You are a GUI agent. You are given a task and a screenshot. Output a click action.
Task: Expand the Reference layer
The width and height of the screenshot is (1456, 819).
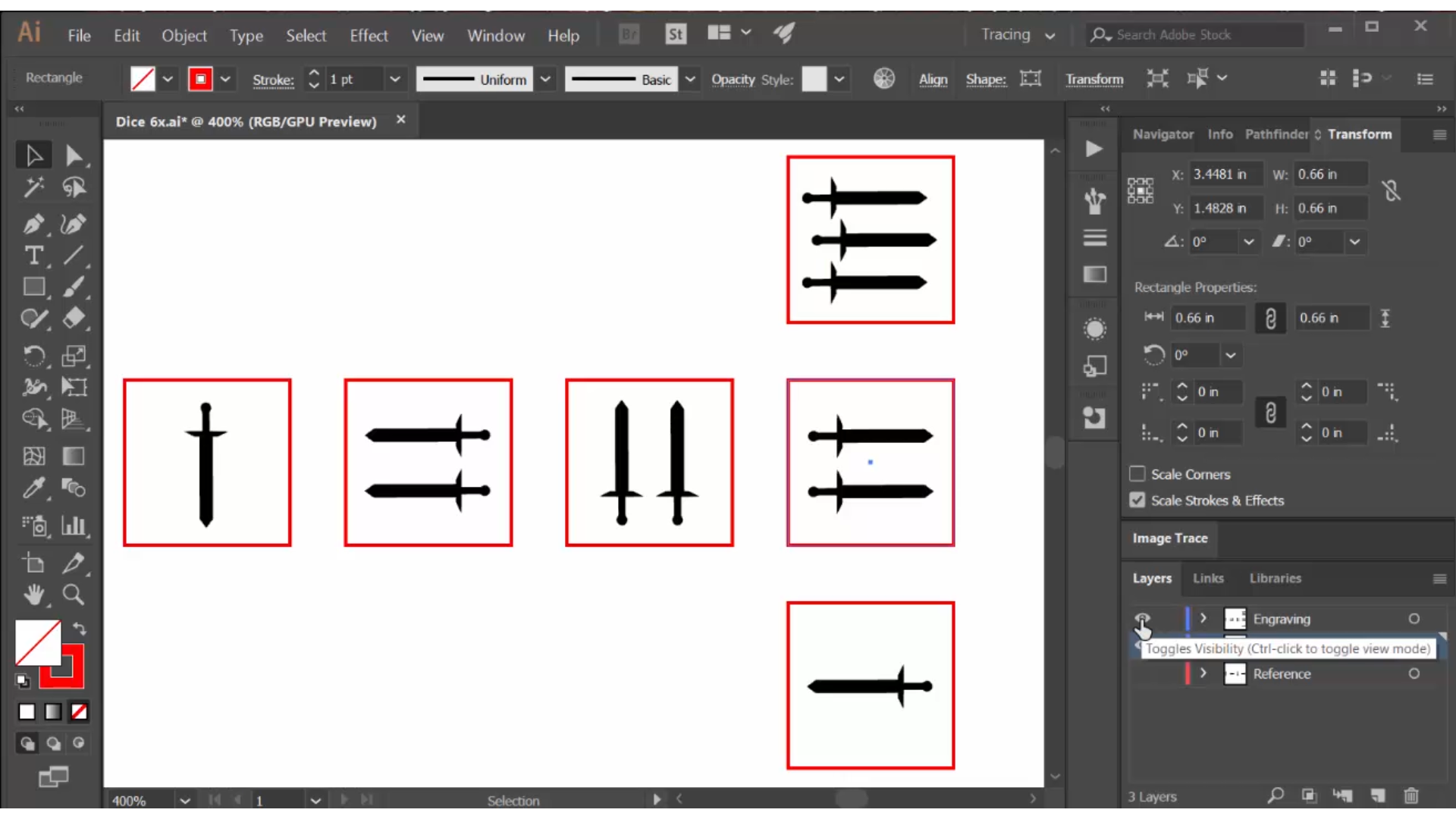(x=1202, y=673)
